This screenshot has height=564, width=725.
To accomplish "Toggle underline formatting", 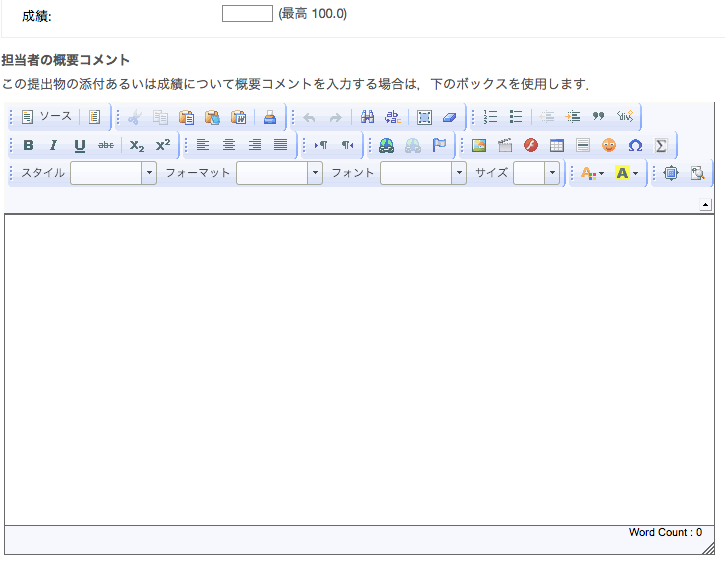I will (80, 145).
